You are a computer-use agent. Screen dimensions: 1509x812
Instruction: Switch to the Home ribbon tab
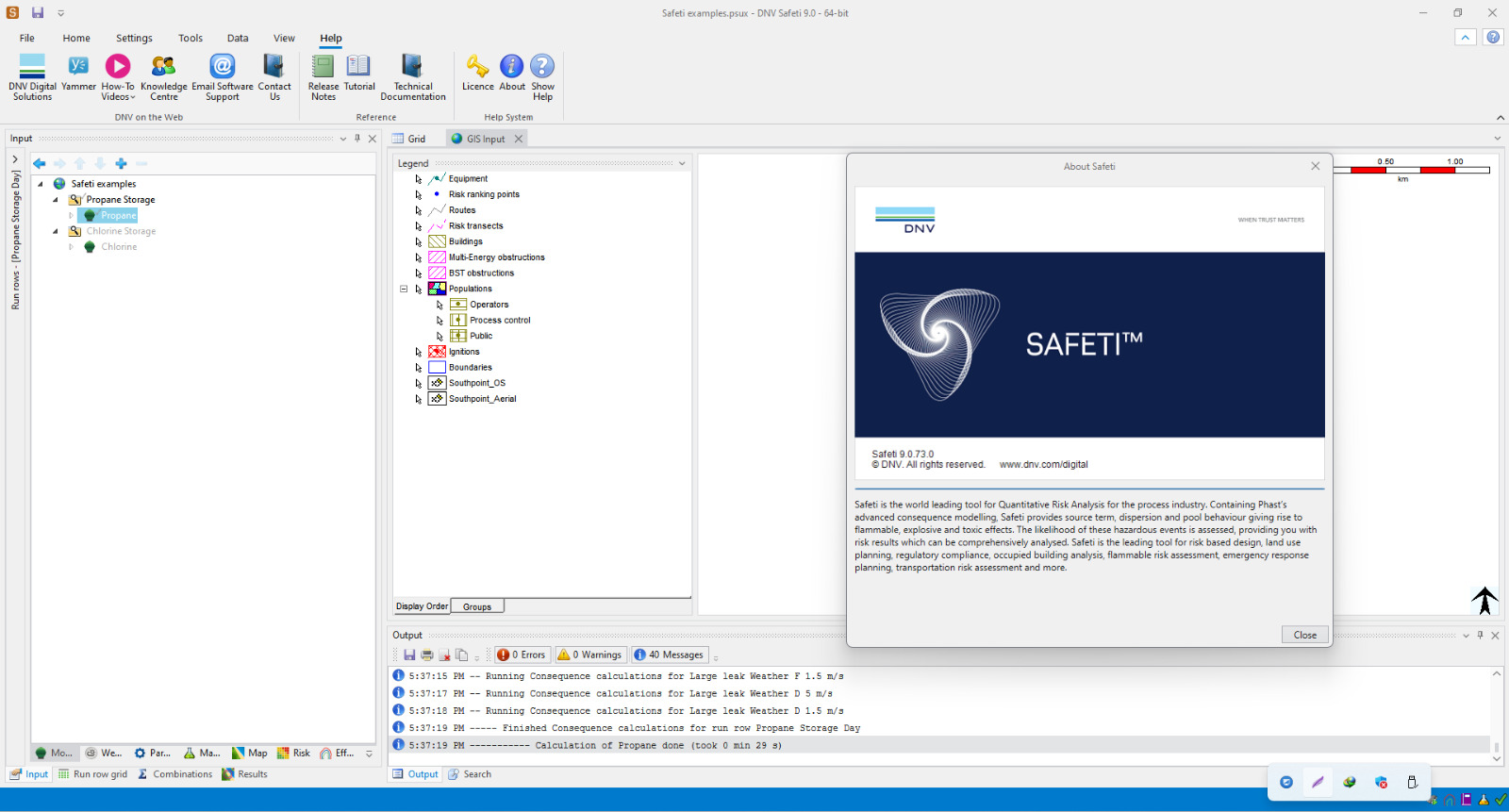[76, 38]
